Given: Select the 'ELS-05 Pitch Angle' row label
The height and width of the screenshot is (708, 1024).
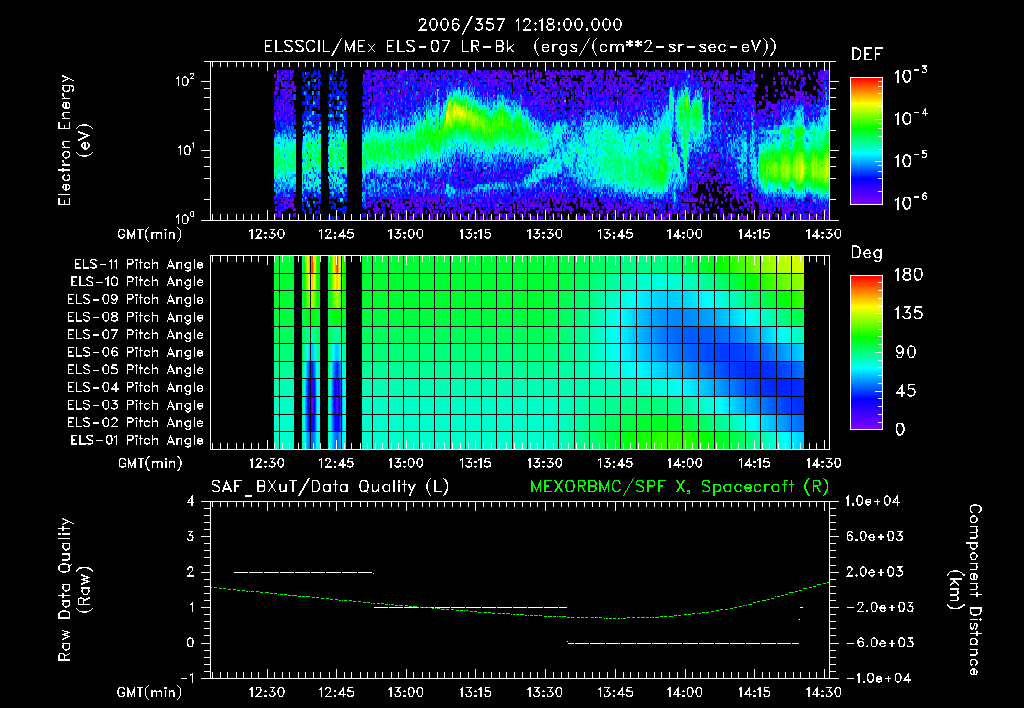Looking at the screenshot, I should 136,370.
